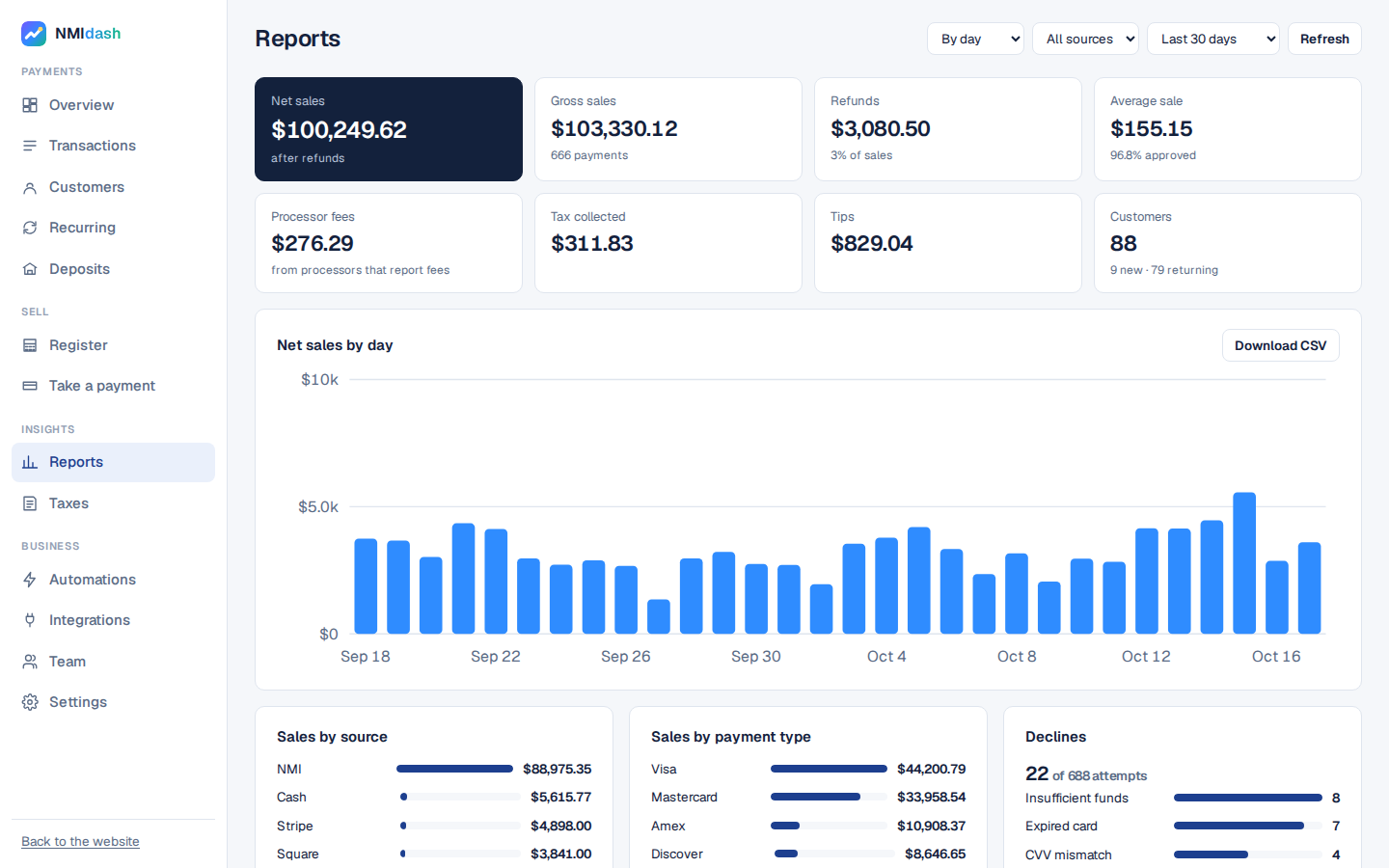Click the Refunds amount $3,080.50
1389x868 pixels.
click(881, 128)
